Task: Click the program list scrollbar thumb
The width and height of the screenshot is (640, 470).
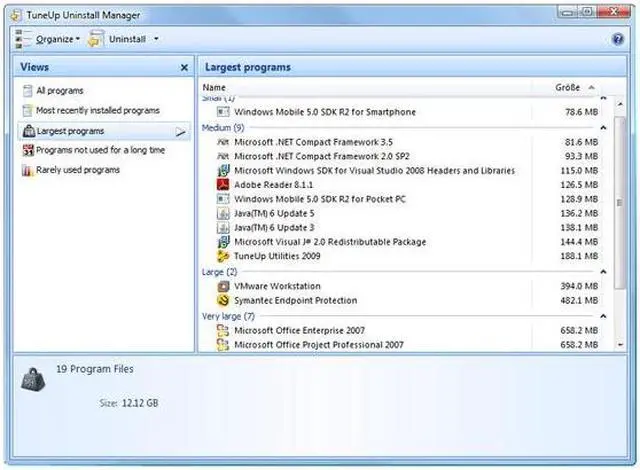Action: pos(620,202)
